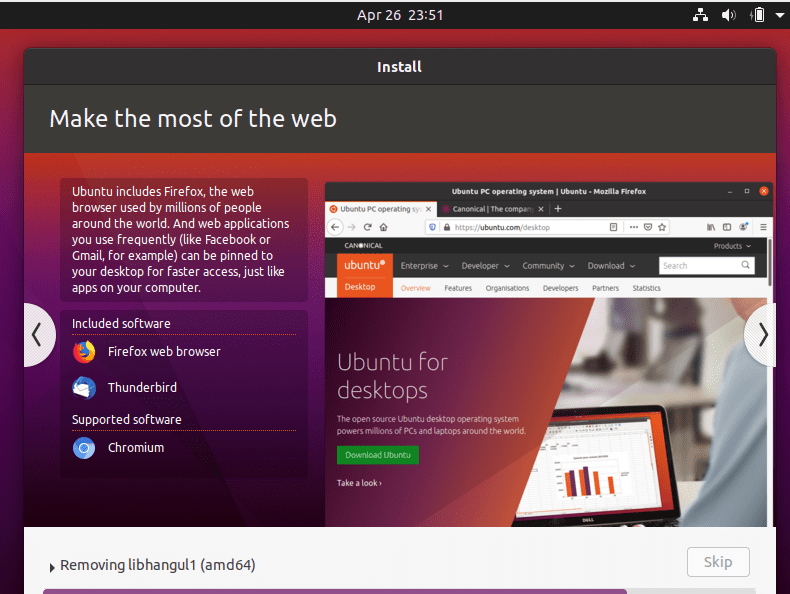
Task: Open the clock and calendar menu
Action: [x=400, y=15]
